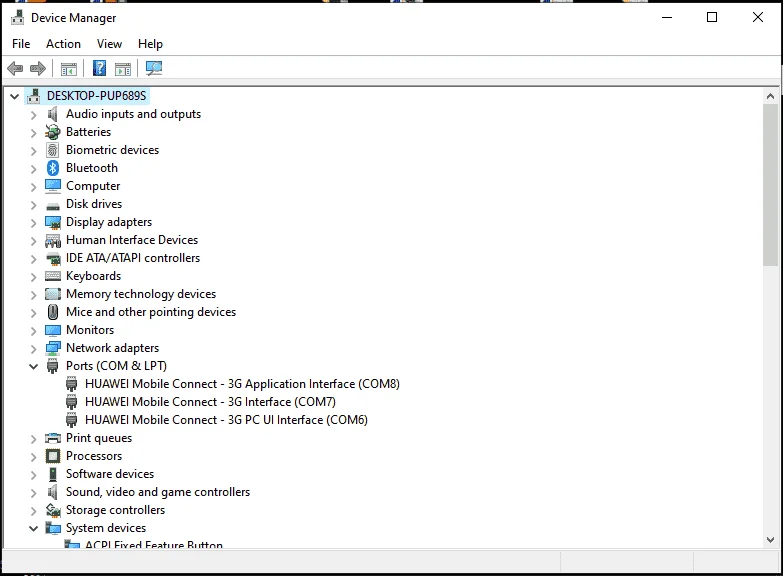Click the Processors chip icon
Viewport: 783px width, 576px height.
[52, 456]
